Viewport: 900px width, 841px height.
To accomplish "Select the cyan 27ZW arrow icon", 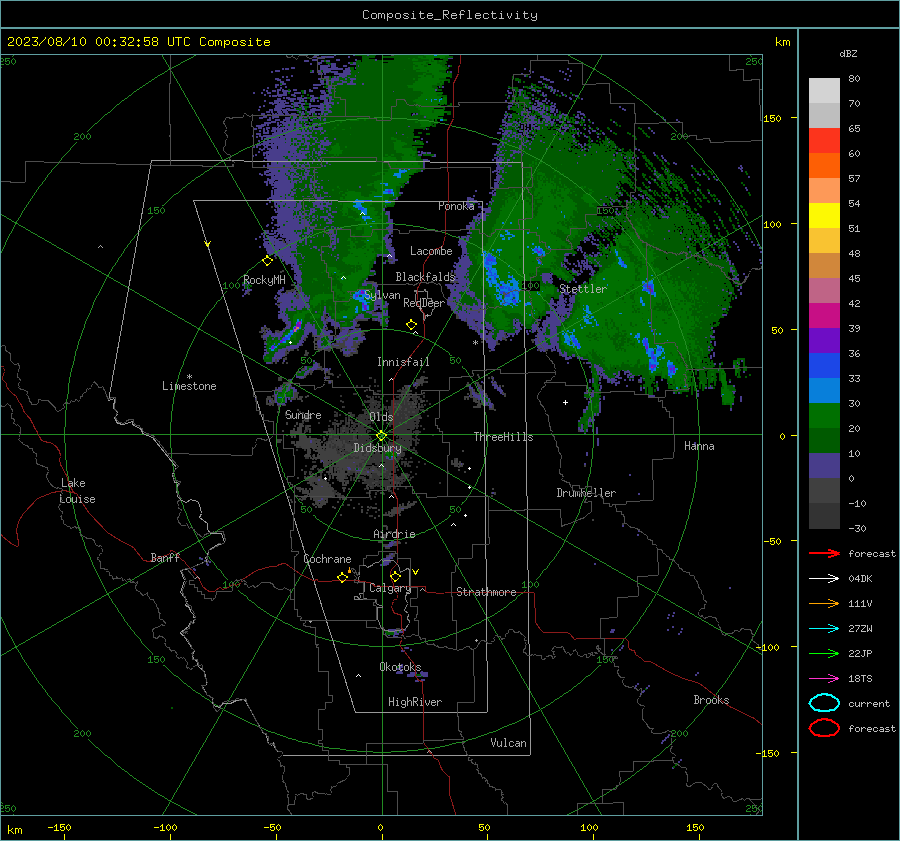I will pos(824,629).
